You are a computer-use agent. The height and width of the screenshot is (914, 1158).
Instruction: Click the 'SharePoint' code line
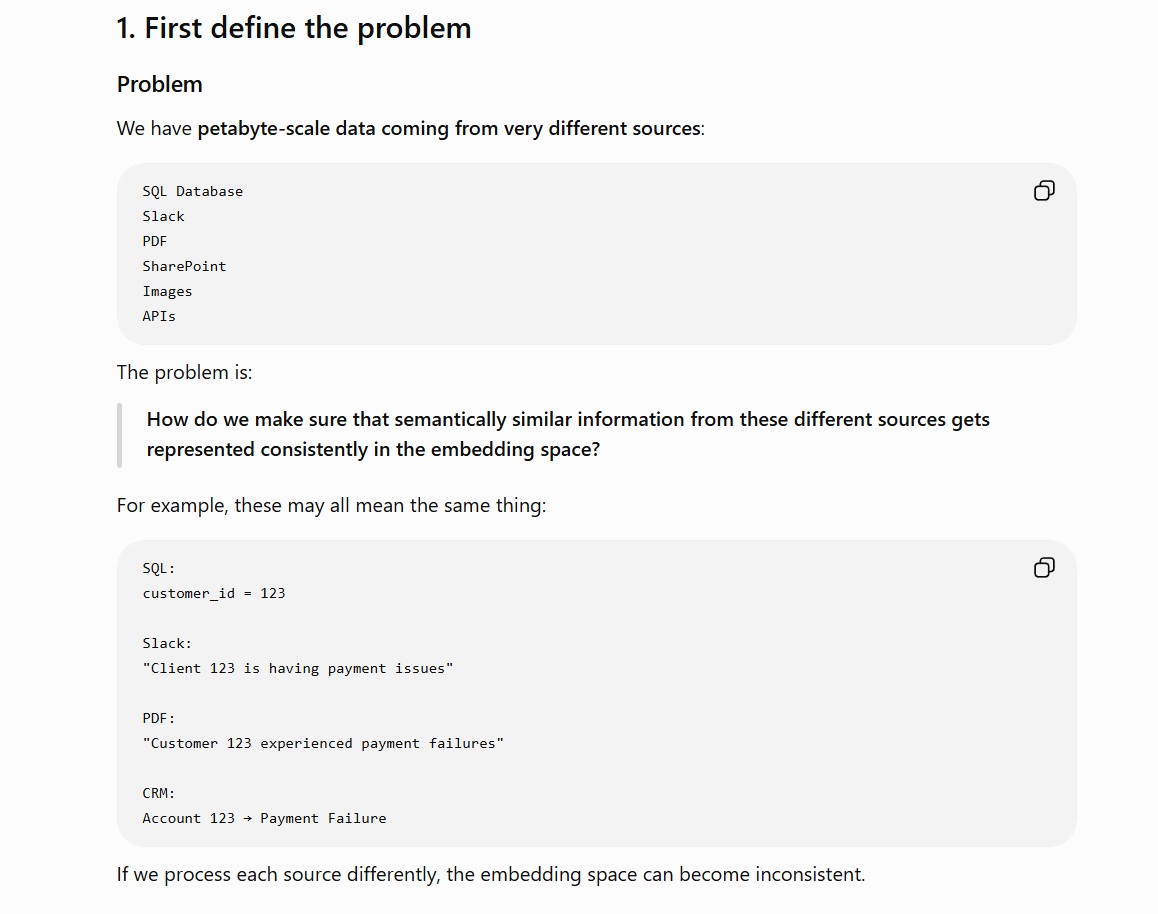184,266
